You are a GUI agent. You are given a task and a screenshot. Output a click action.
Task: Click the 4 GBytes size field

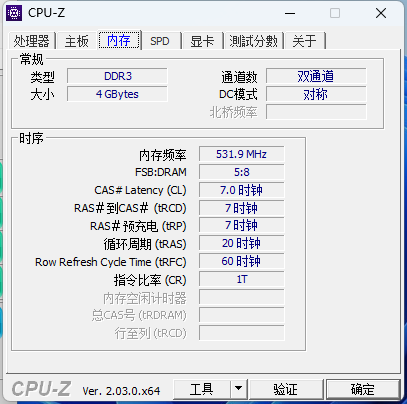coord(117,94)
